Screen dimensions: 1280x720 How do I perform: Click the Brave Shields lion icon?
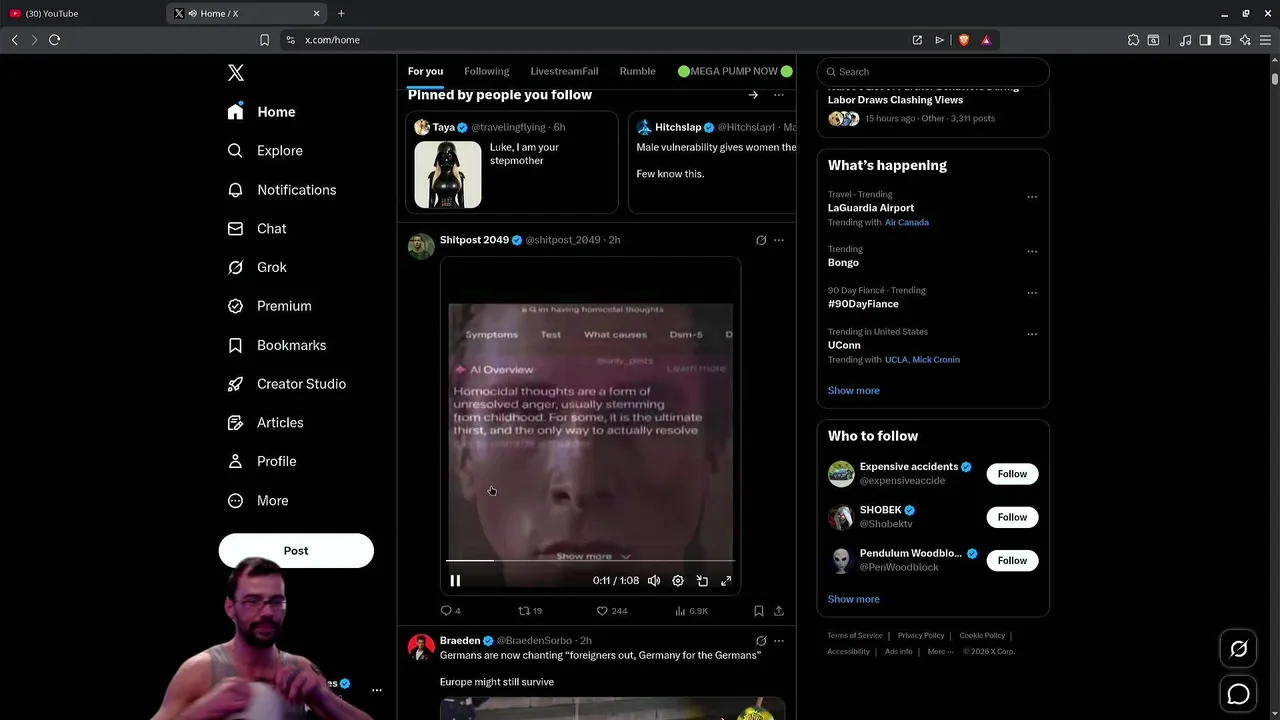[964, 40]
